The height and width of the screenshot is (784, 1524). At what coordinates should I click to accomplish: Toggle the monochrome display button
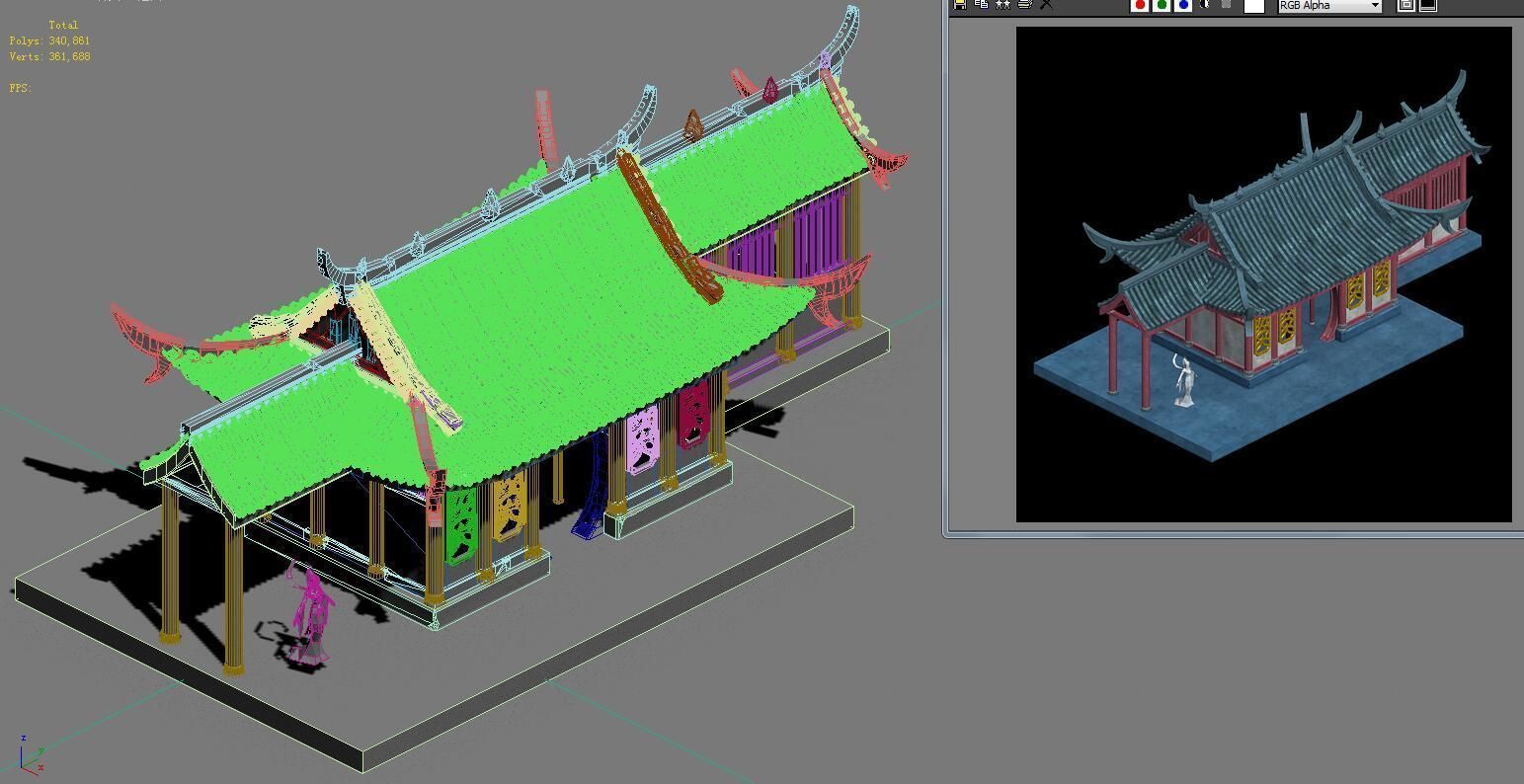[1227, 5]
